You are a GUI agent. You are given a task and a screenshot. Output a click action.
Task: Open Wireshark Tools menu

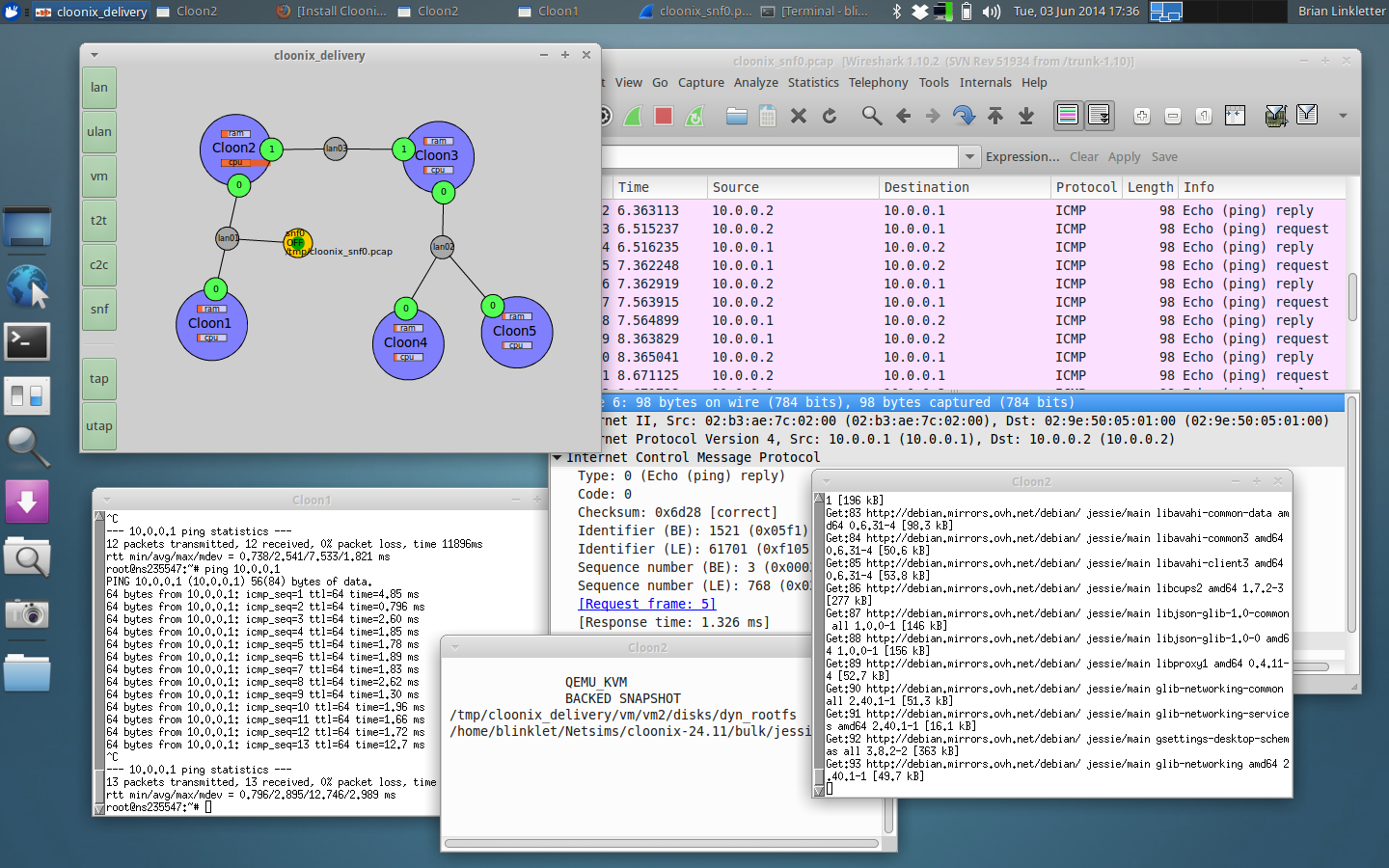(x=934, y=83)
